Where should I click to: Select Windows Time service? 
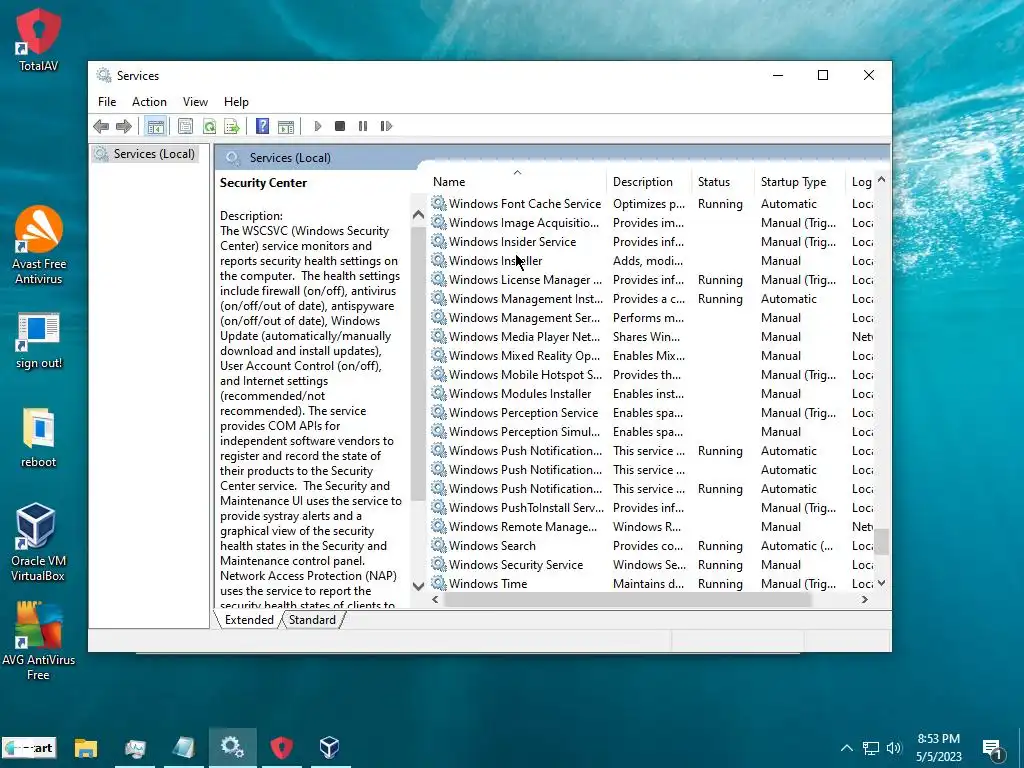tap(652, 584)
